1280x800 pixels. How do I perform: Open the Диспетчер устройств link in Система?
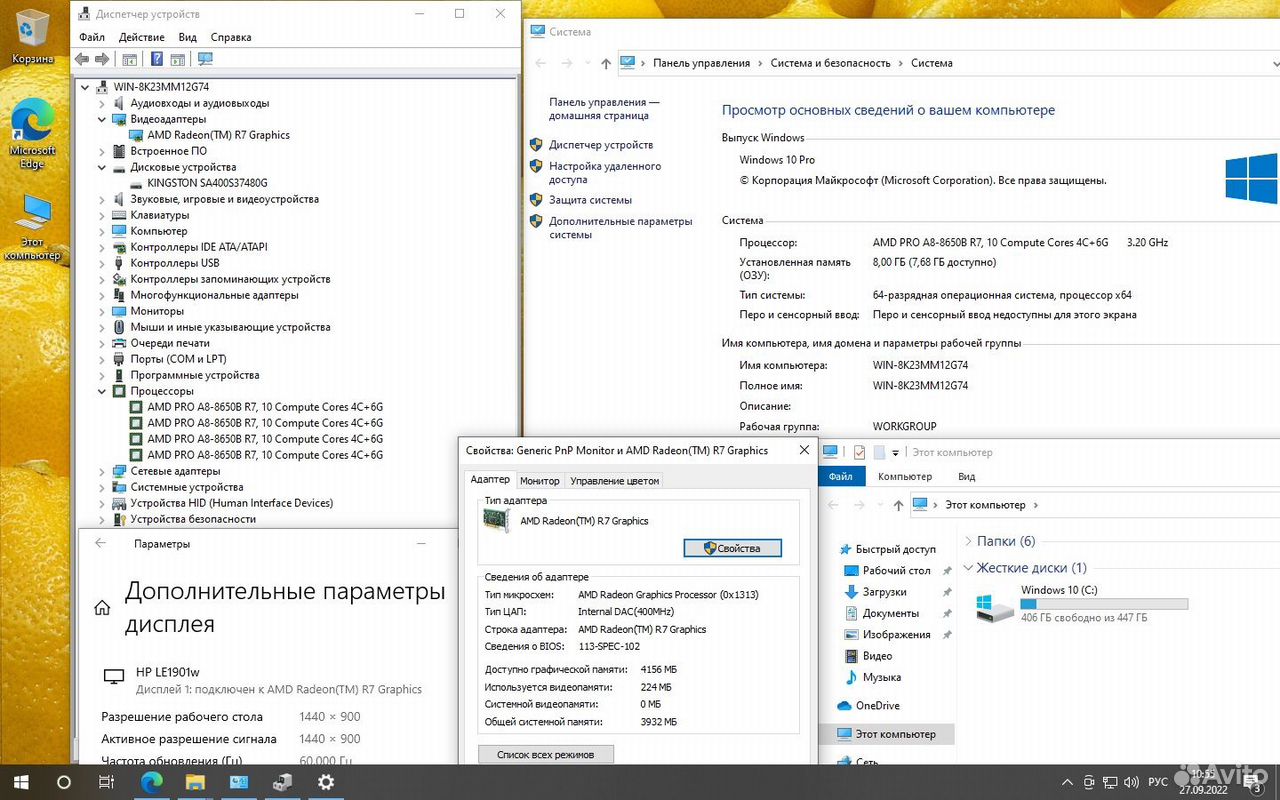coord(601,145)
